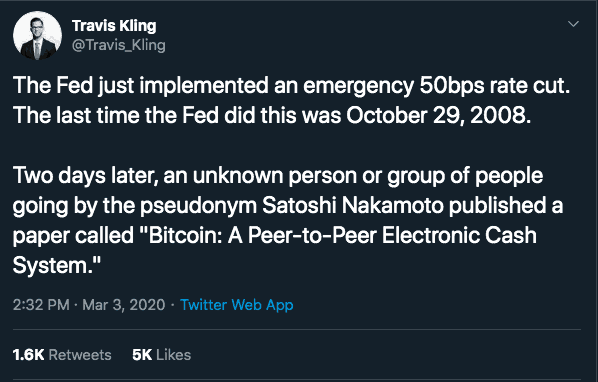Viewport: 598px width, 382px height.
Task: Click the name Satoshi Nakamoto in tweet
Action: point(353,205)
